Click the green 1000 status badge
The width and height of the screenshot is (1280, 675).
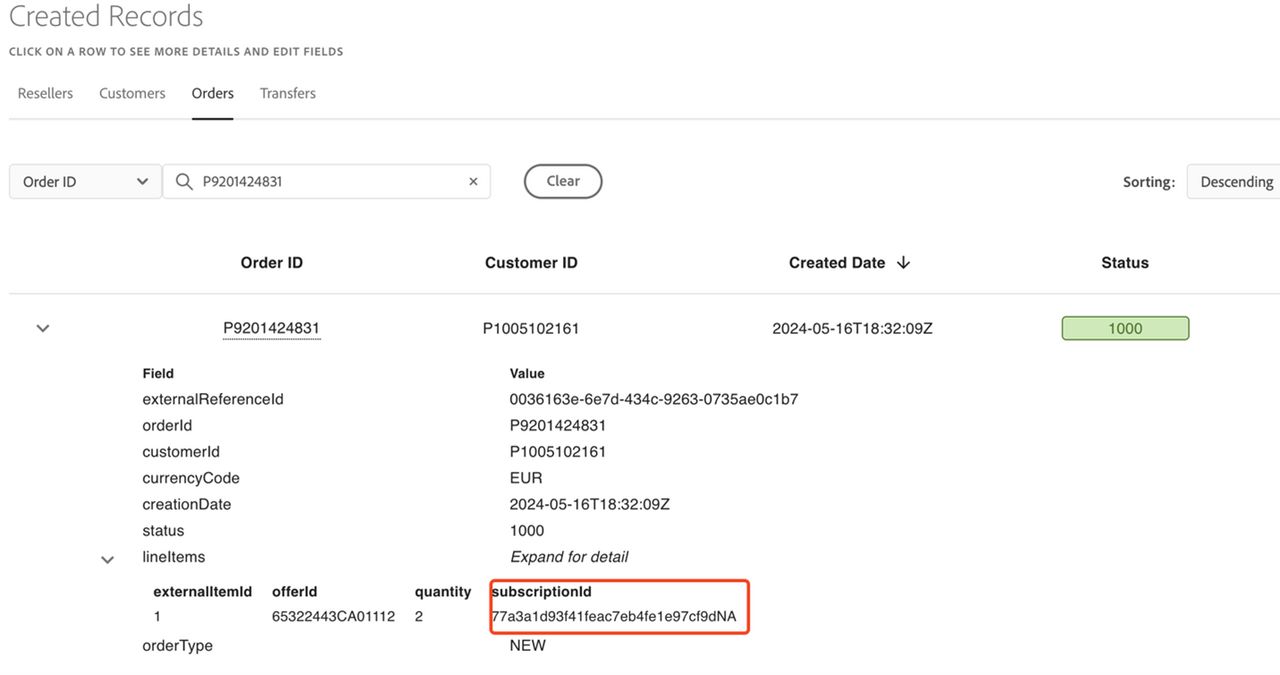pos(1124,328)
